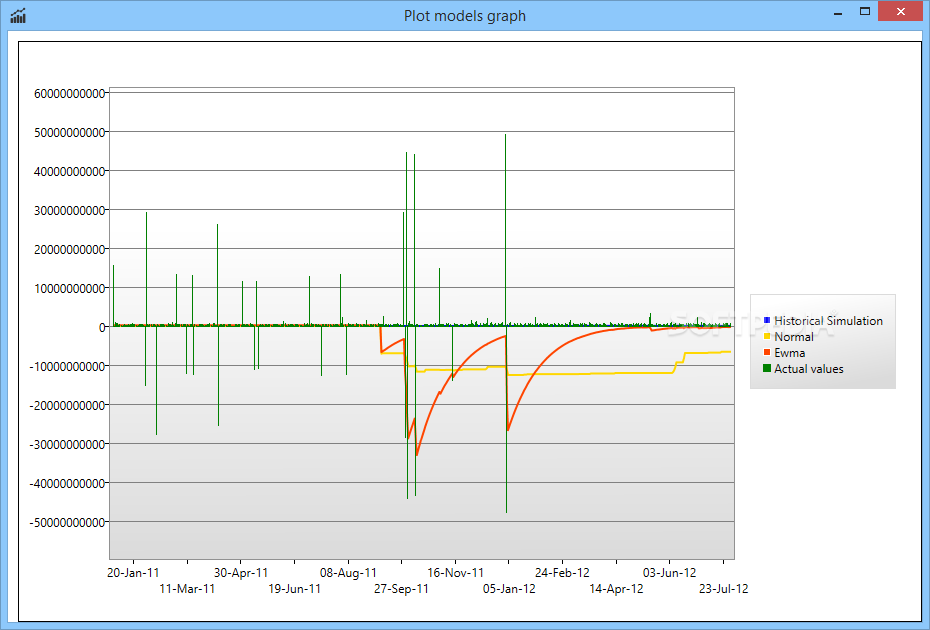
Task: Click the 11-Mar-11 date label
Action: pyautogui.click(x=187, y=588)
